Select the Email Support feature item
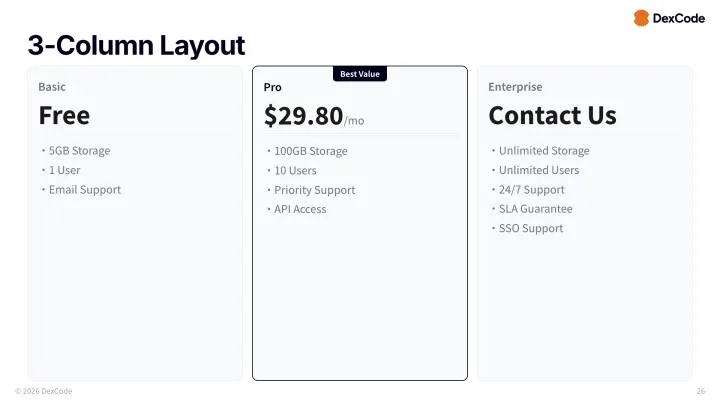Viewport: 720px width, 405px height. coord(84,190)
